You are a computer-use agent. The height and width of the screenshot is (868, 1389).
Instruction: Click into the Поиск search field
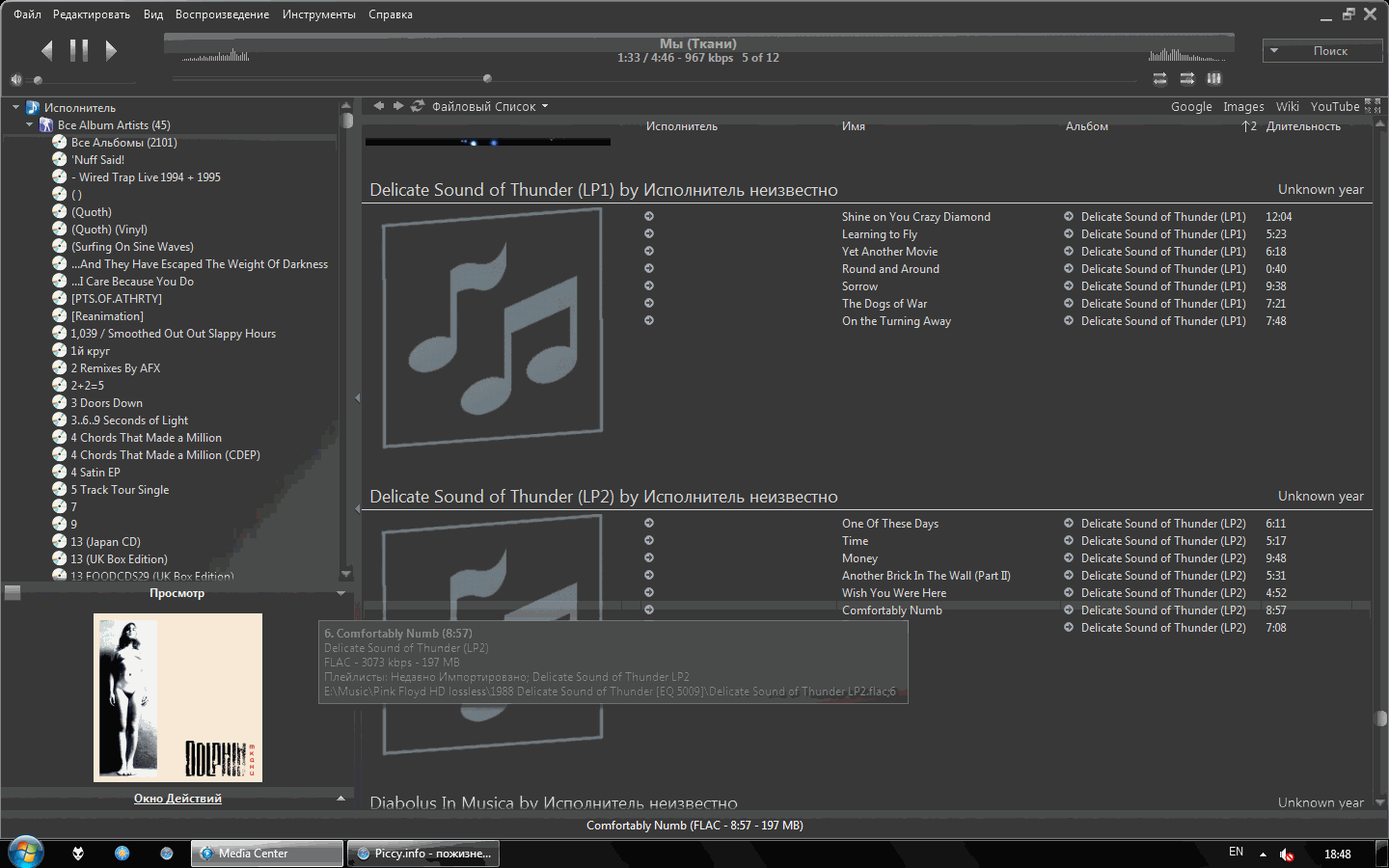pyautogui.click(x=1330, y=51)
